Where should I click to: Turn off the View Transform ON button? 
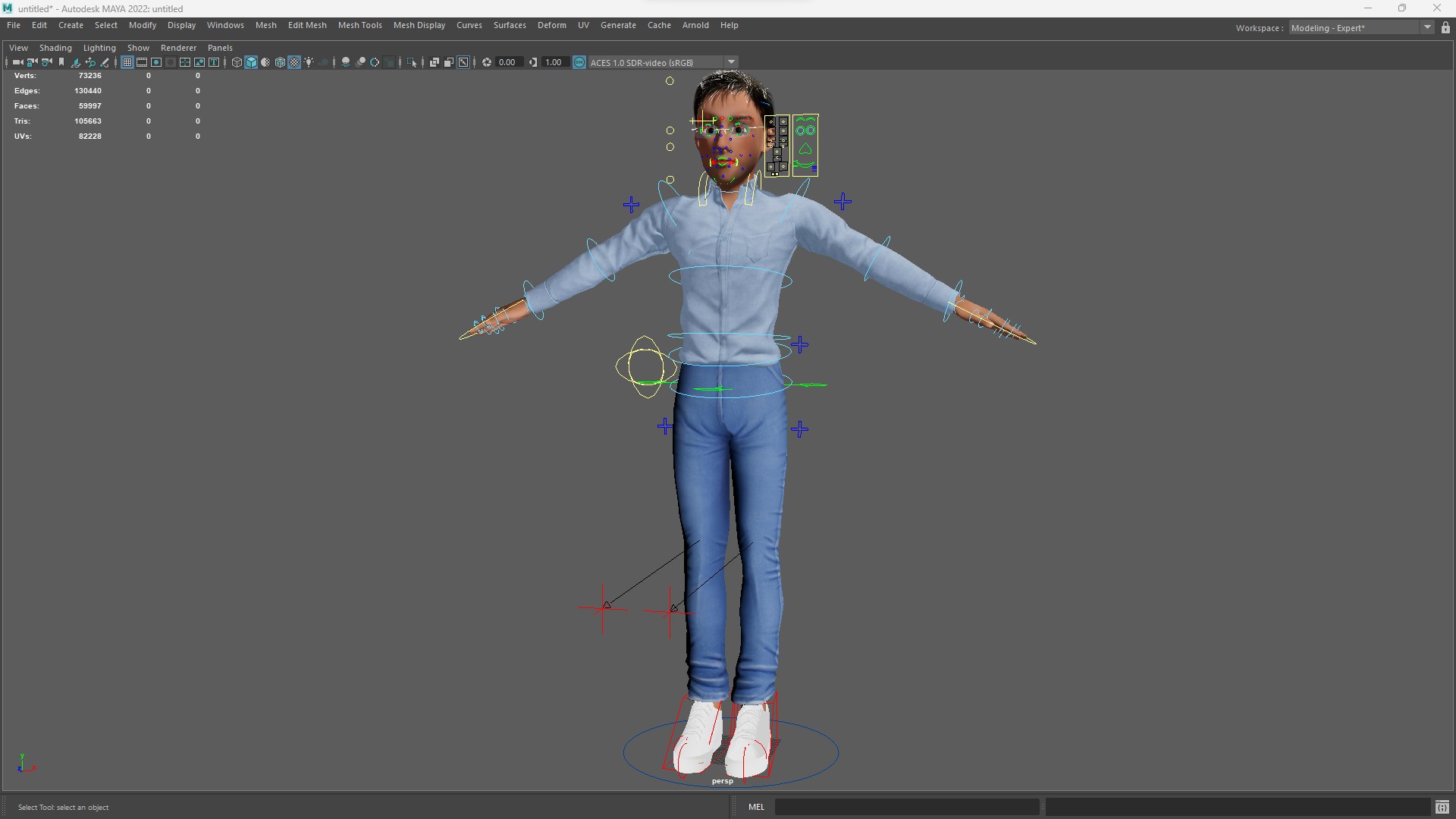579,62
